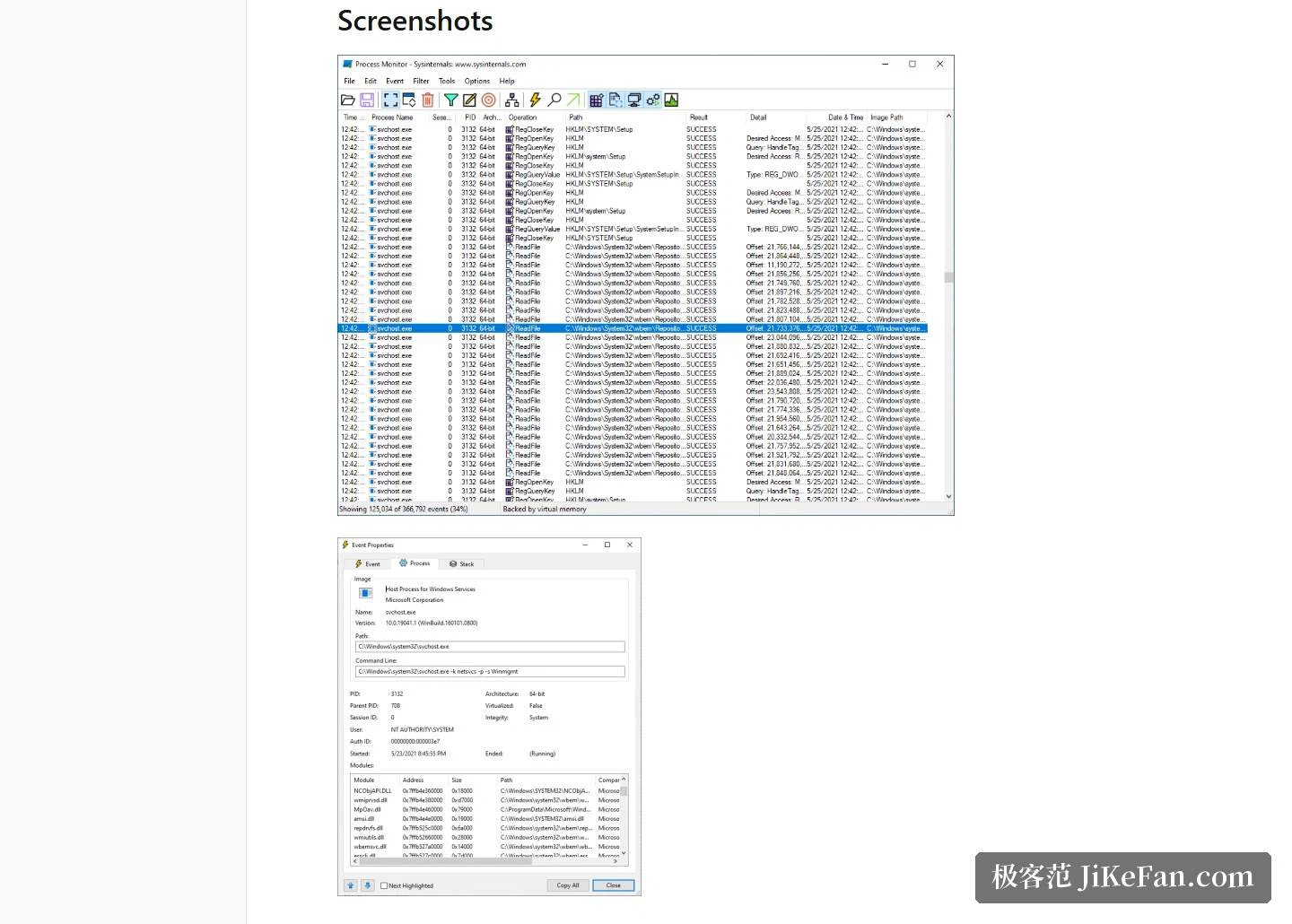Open the Filter funnel toolbar icon
Screen dimensions: 1292x924
(x=451, y=100)
